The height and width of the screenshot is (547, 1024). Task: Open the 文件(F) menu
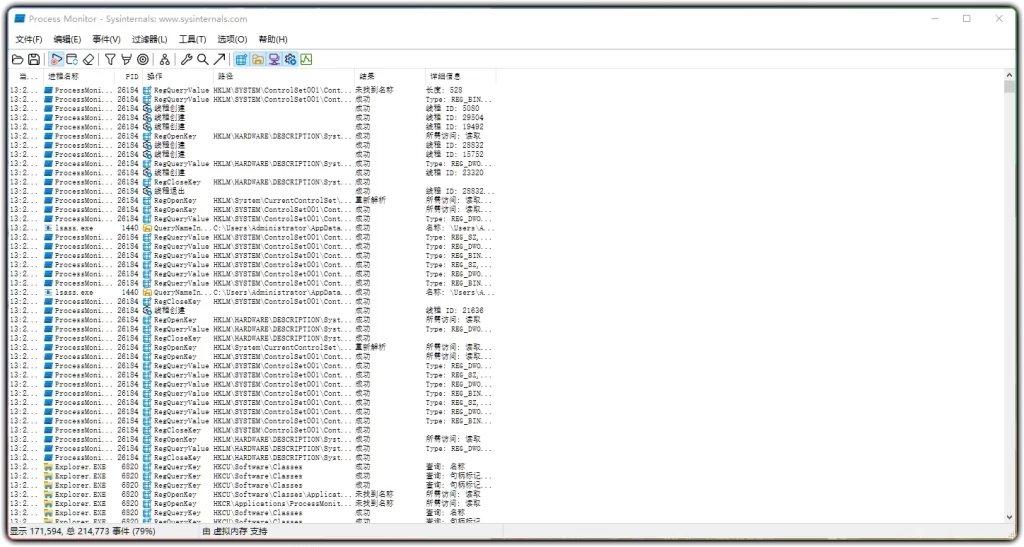click(x=29, y=39)
